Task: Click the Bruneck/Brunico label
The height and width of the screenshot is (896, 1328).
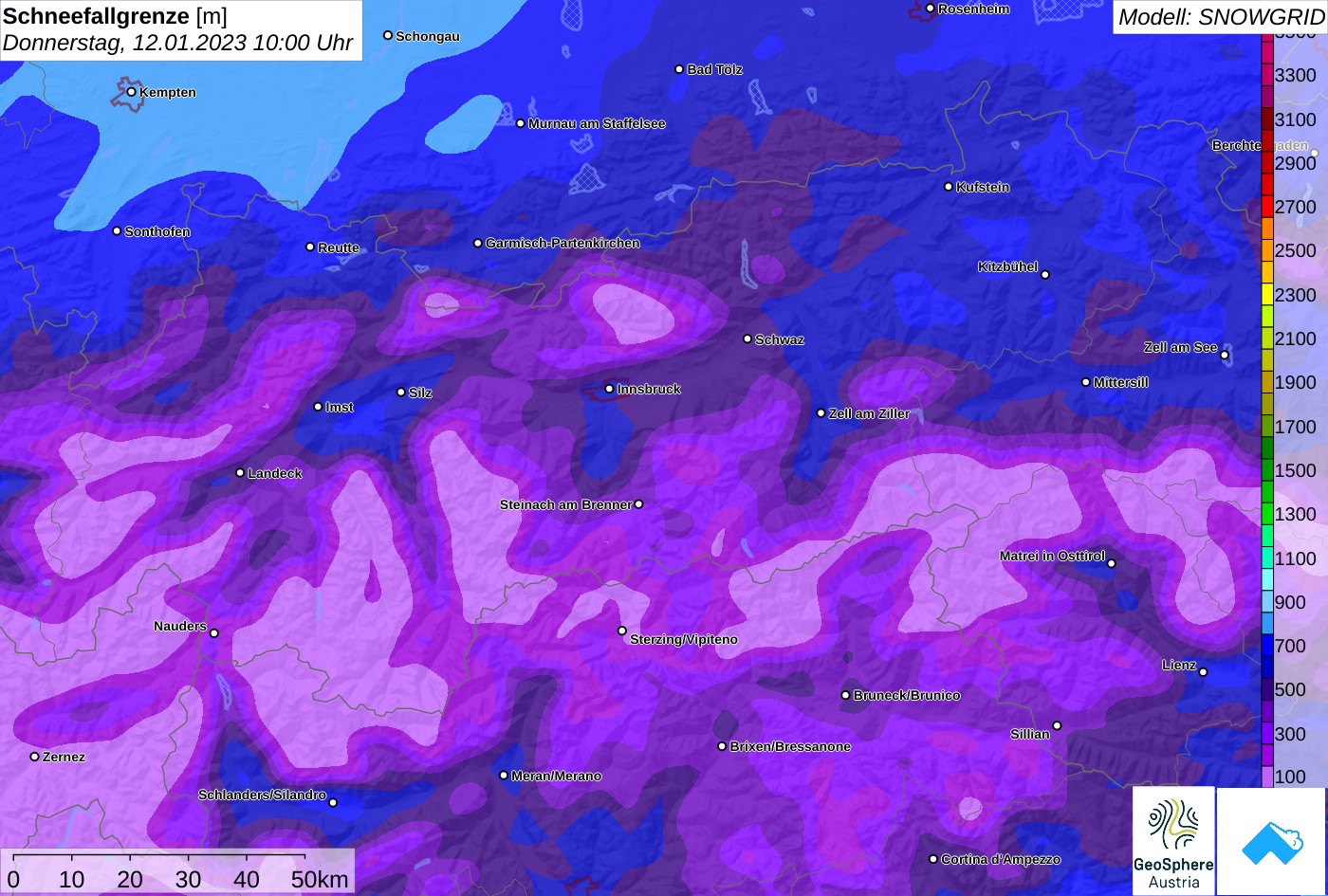Action: click(907, 695)
